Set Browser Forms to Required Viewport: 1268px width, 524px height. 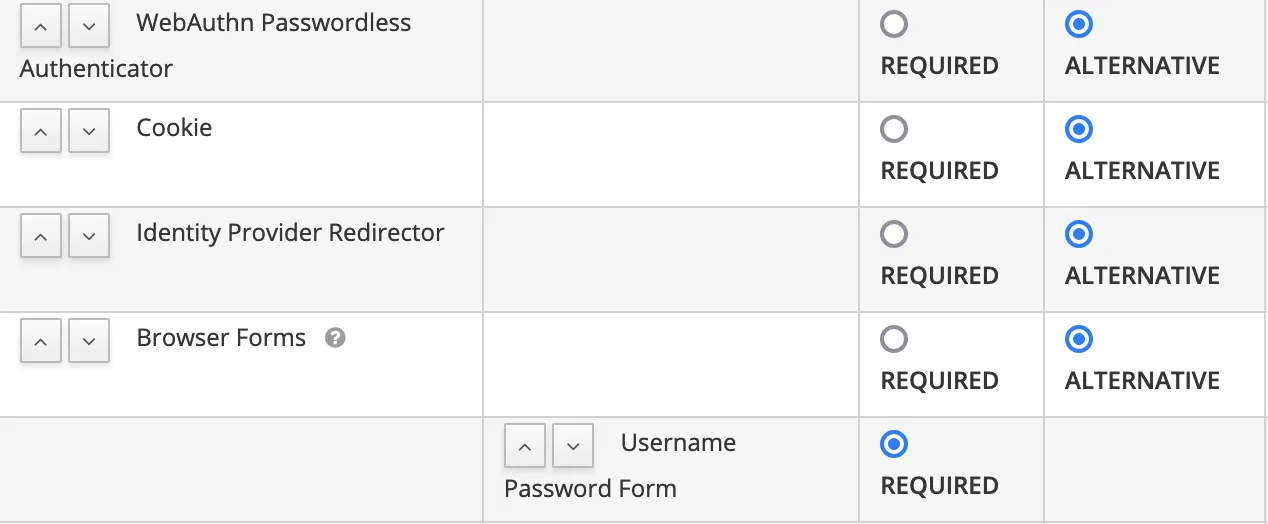click(894, 339)
